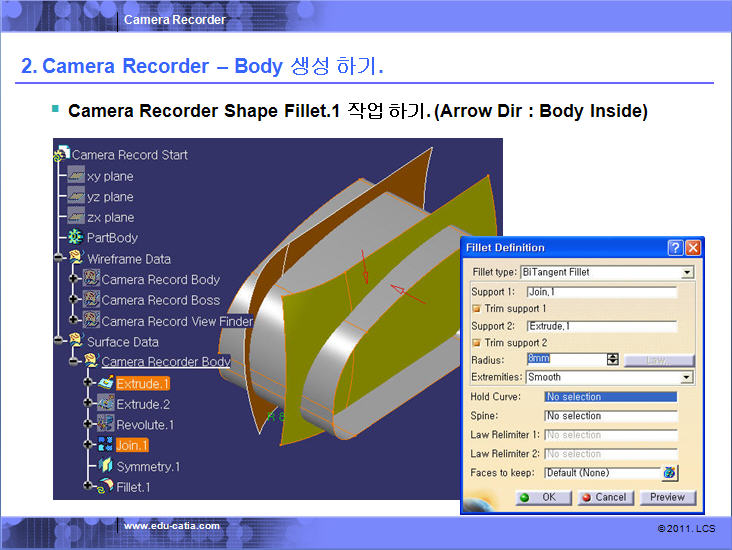Toggle the Trim support 1 checkbox
This screenshot has height=550, width=732.
476,309
